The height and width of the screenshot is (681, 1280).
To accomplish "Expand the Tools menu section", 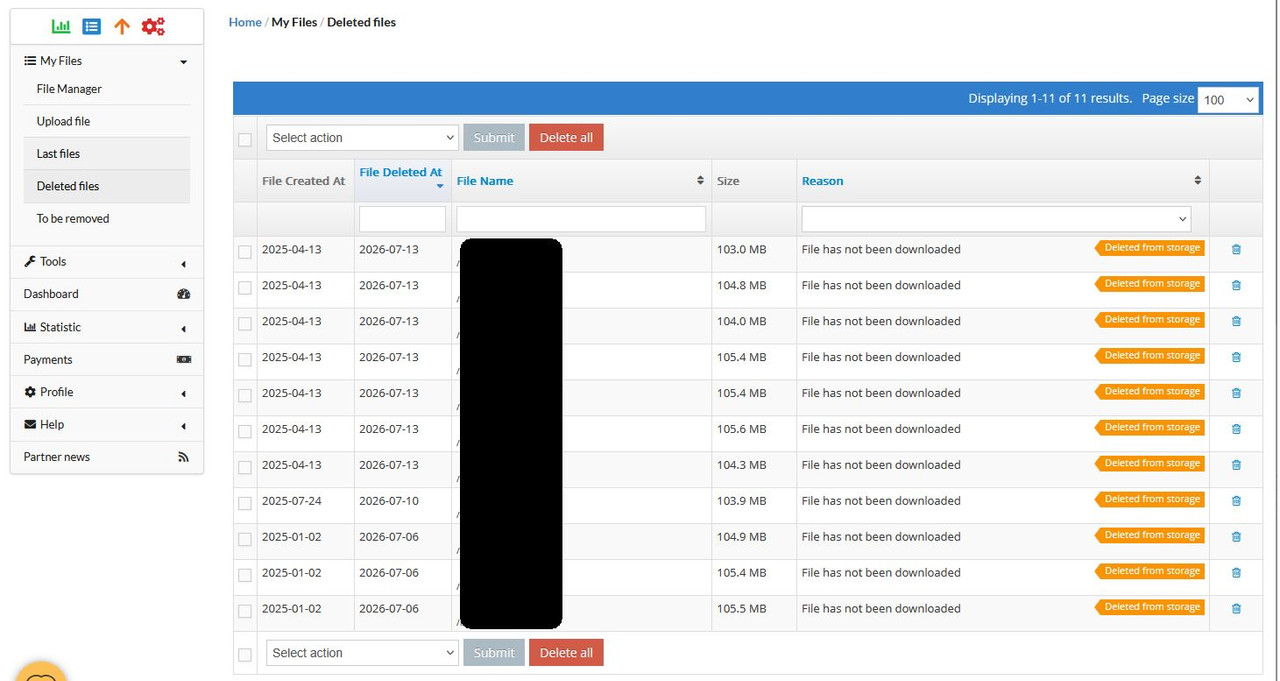I will point(107,262).
